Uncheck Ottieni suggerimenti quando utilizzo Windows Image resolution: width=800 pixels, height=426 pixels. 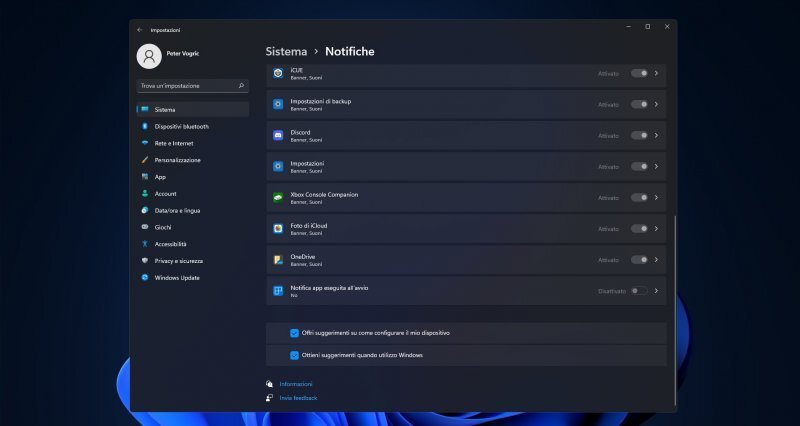(x=294, y=356)
